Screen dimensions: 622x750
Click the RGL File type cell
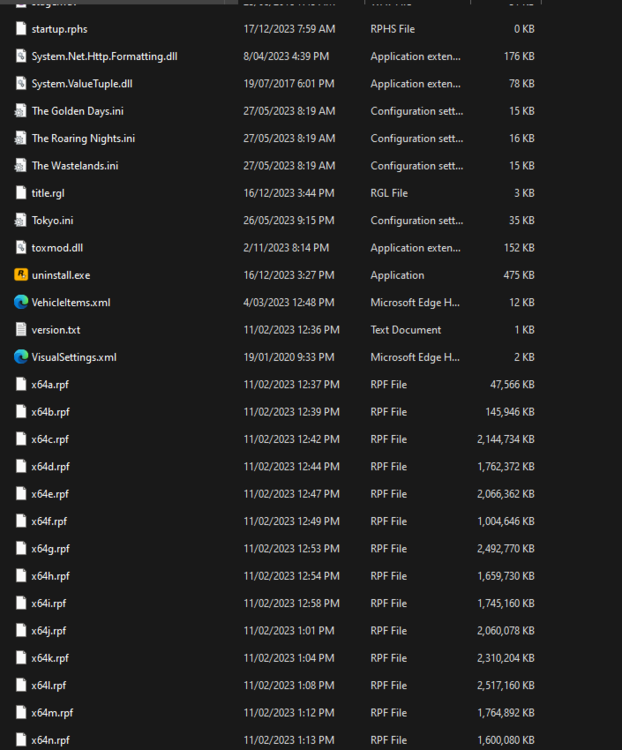coord(389,193)
